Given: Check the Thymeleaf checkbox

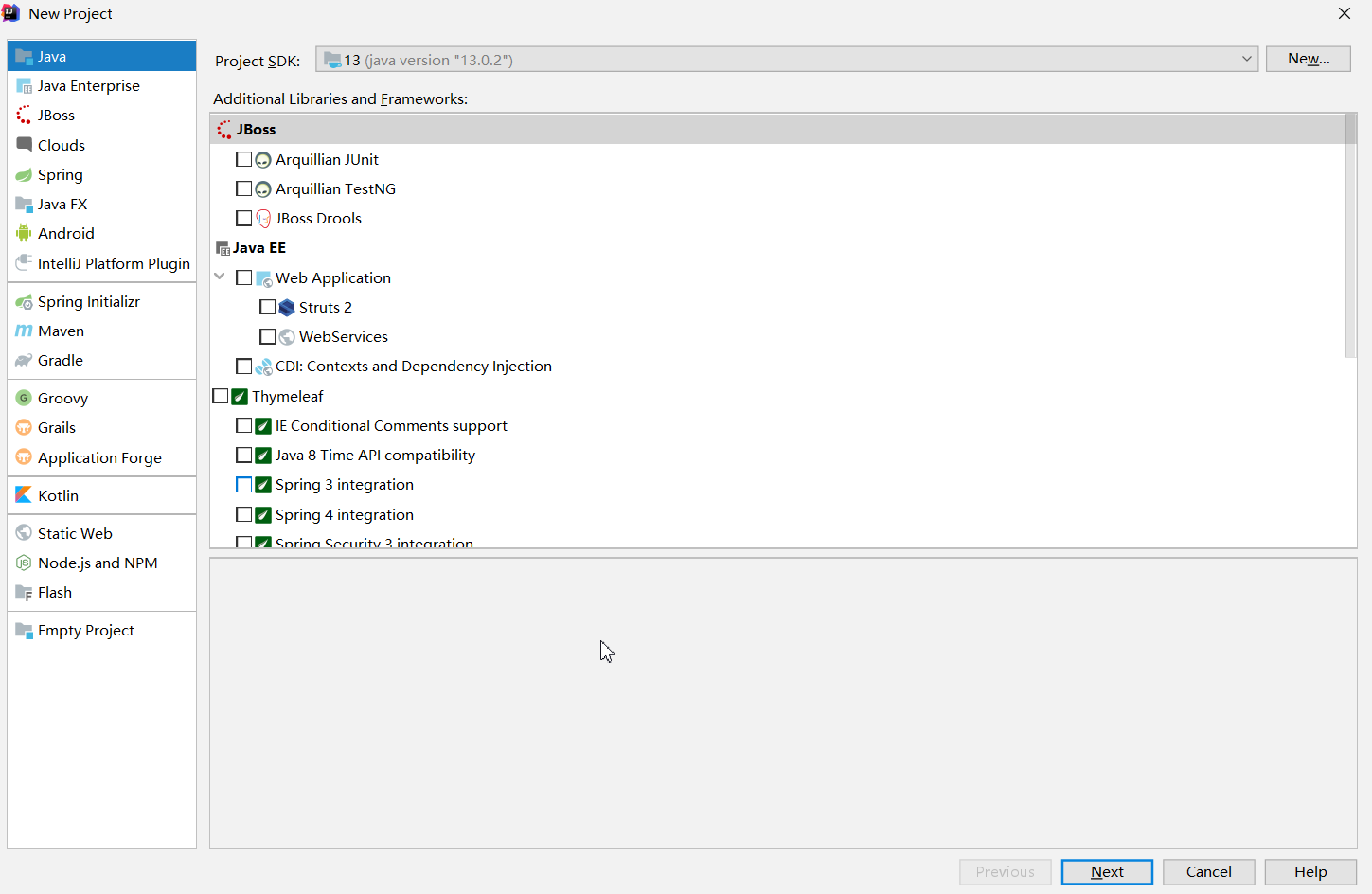Looking at the screenshot, I should tap(221, 396).
